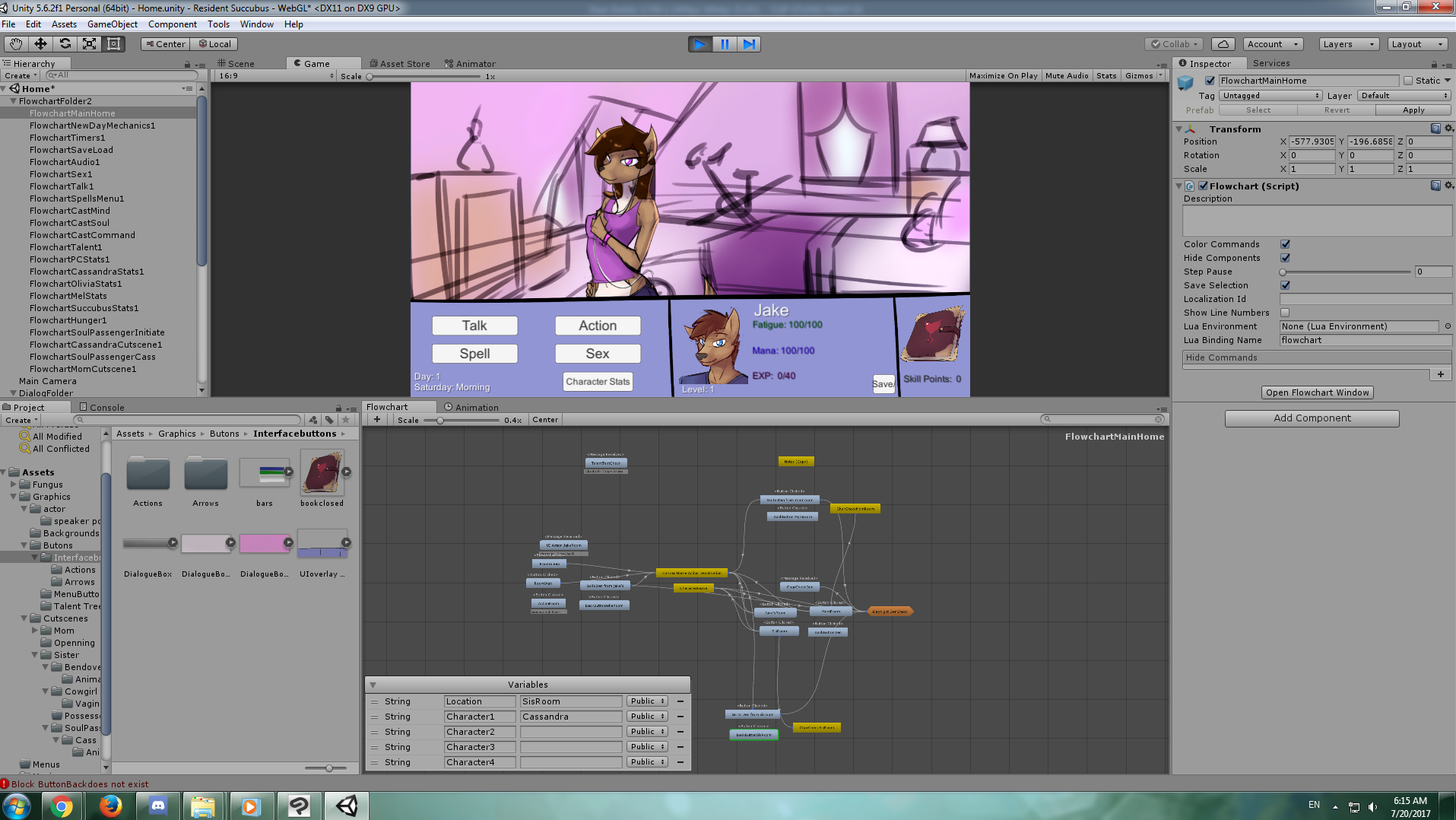This screenshot has width=1456, height=820.
Task: Toggle Flowchart Script enabled checkbox
Action: coord(1204,186)
